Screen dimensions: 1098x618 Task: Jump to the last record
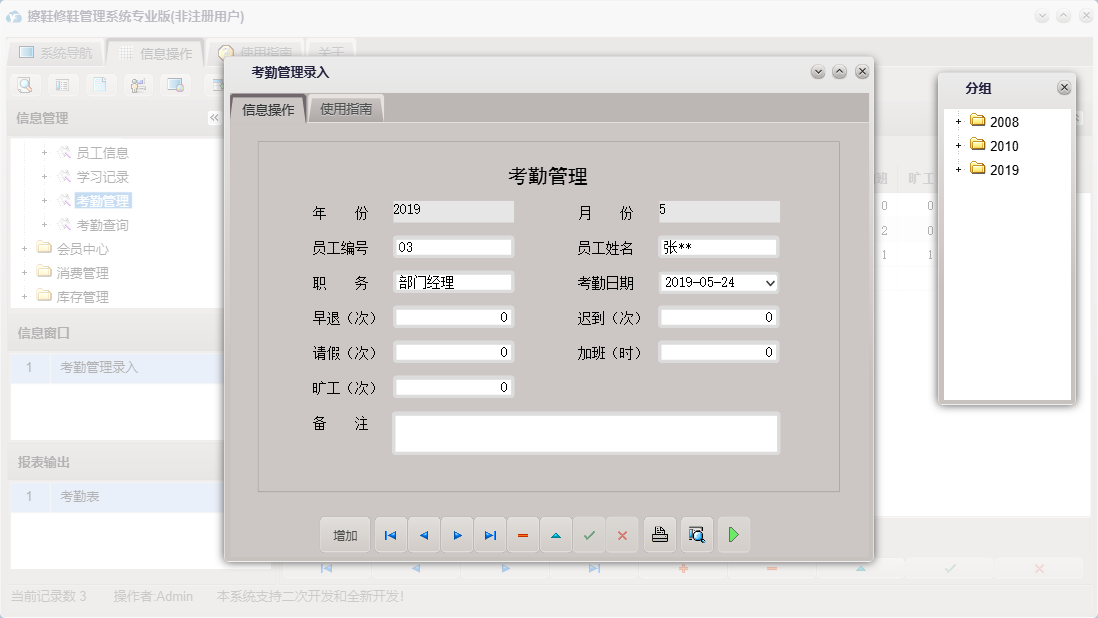(x=490, y=535)
